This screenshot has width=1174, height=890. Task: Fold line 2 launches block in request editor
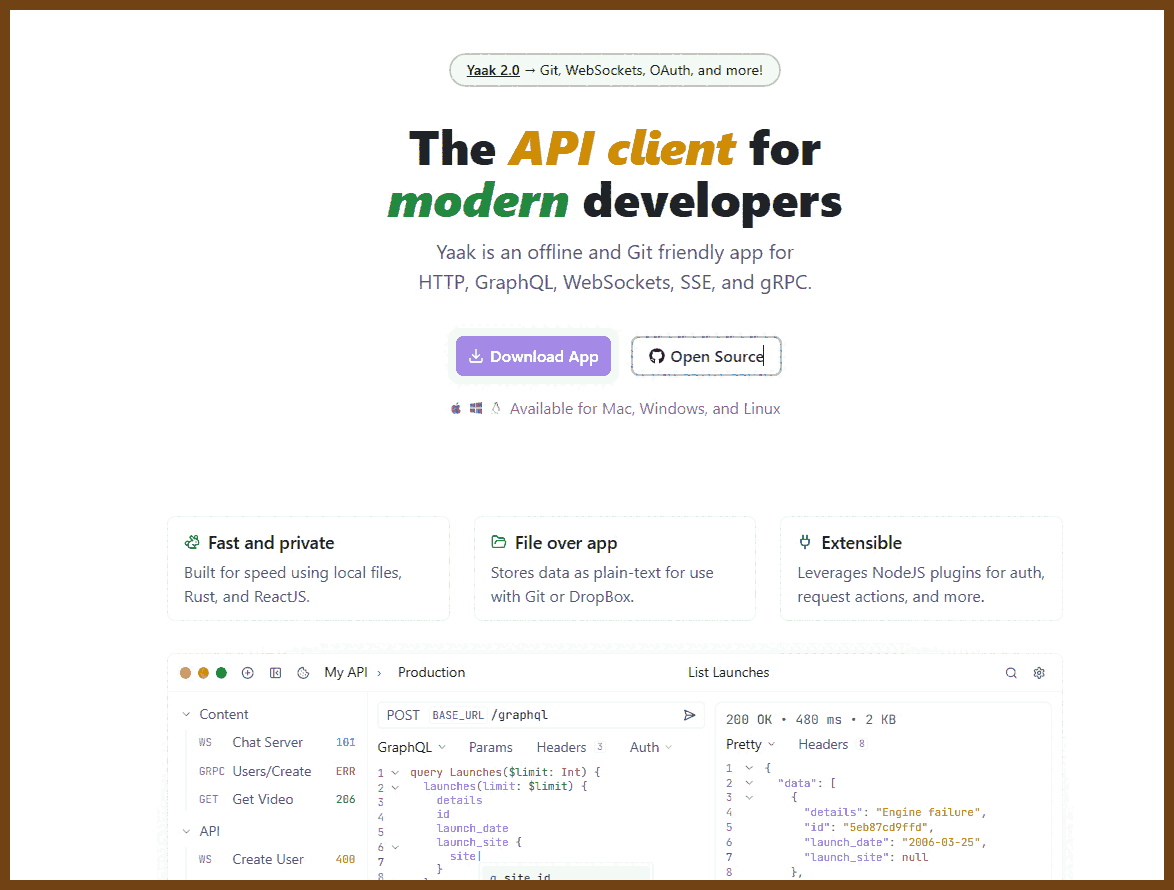pos(395,787)
